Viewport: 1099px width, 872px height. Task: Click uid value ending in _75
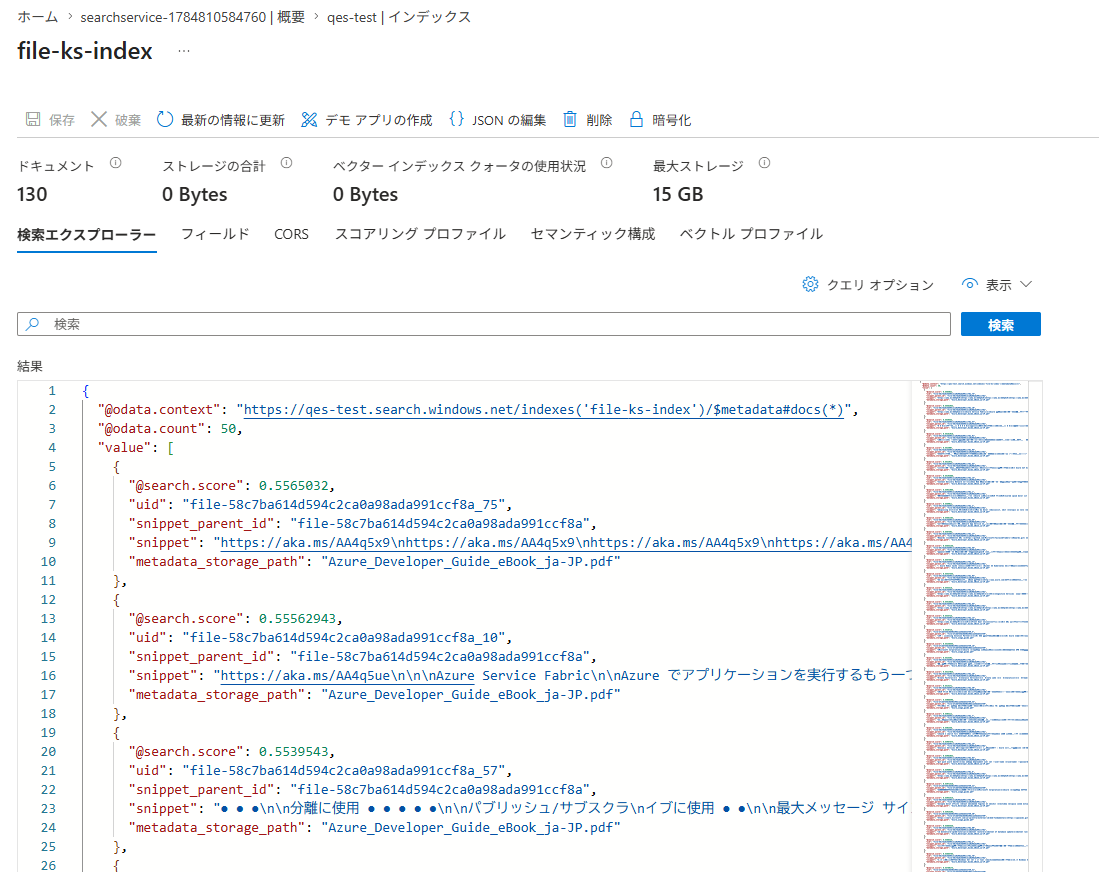tap(344, 505)
